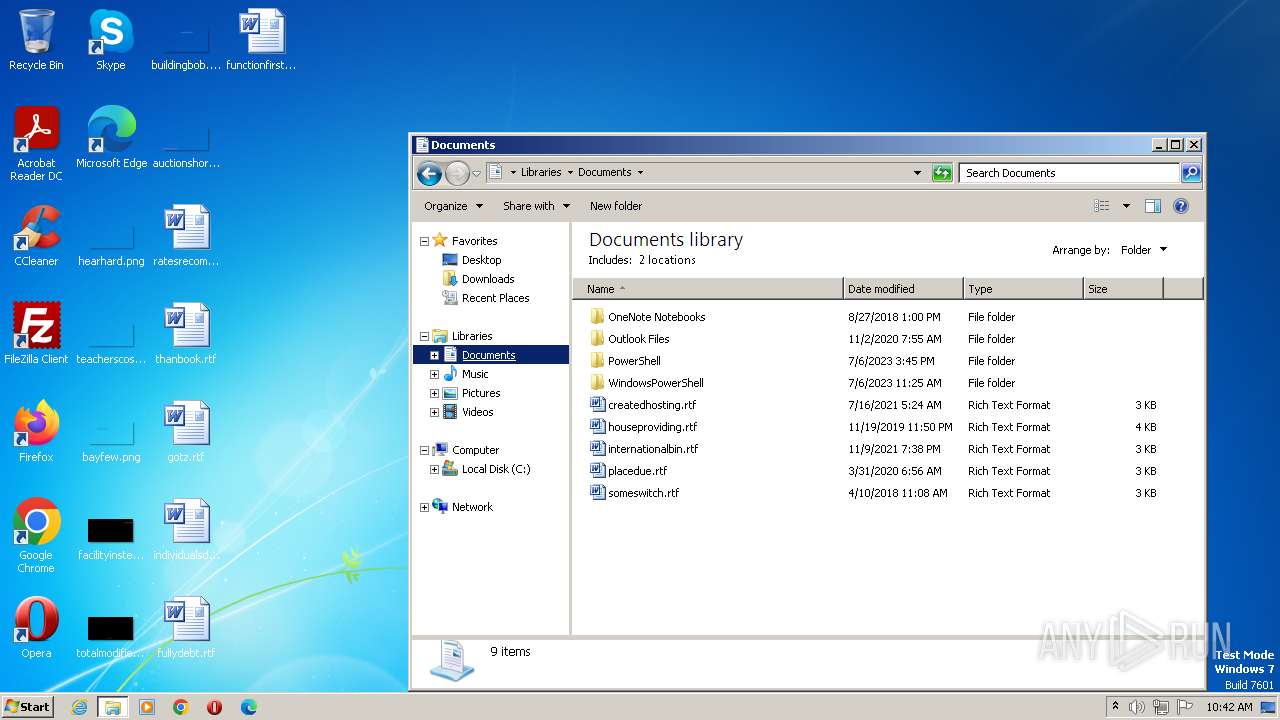Select FileZilla Client desktop icon

coord(36,334)
